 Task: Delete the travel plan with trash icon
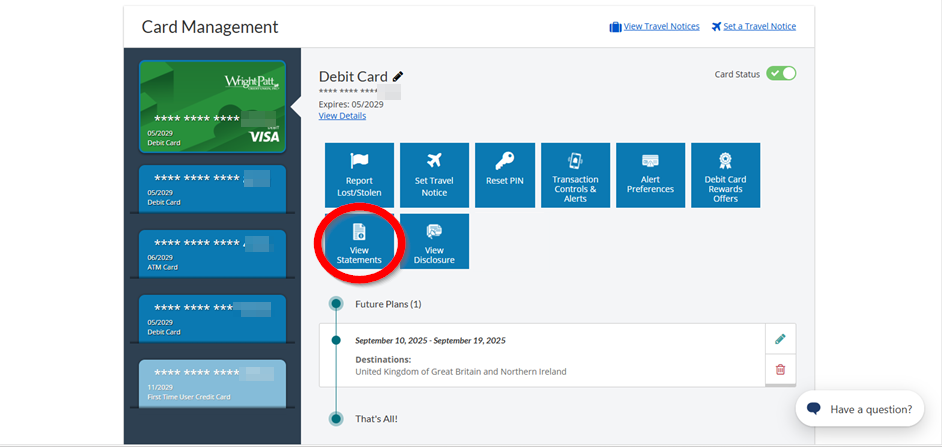780,369
